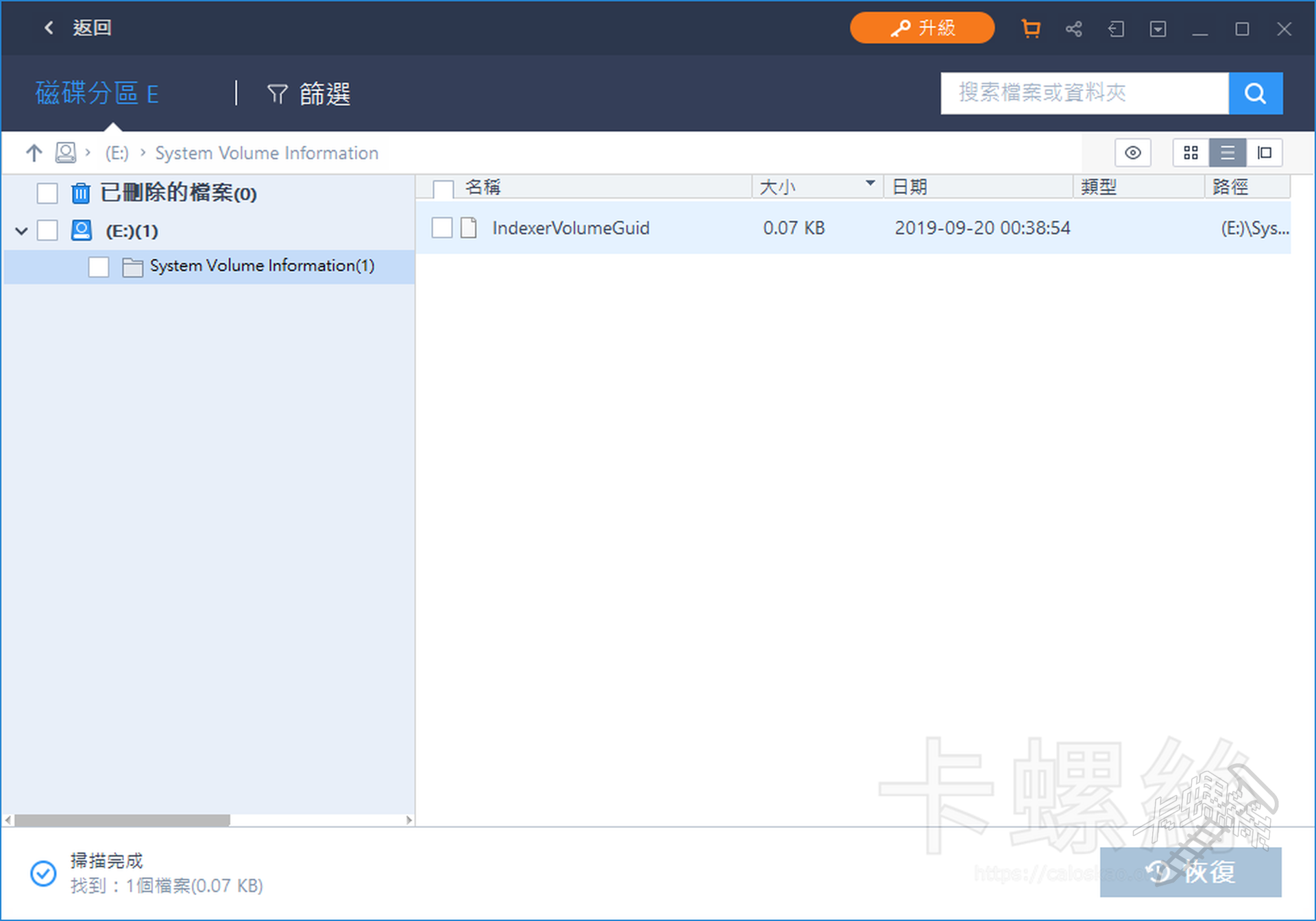The height and width of the screenshot is (921, 1316).
Task: Click the shopping cart icon
Action: click(1030, 29)
